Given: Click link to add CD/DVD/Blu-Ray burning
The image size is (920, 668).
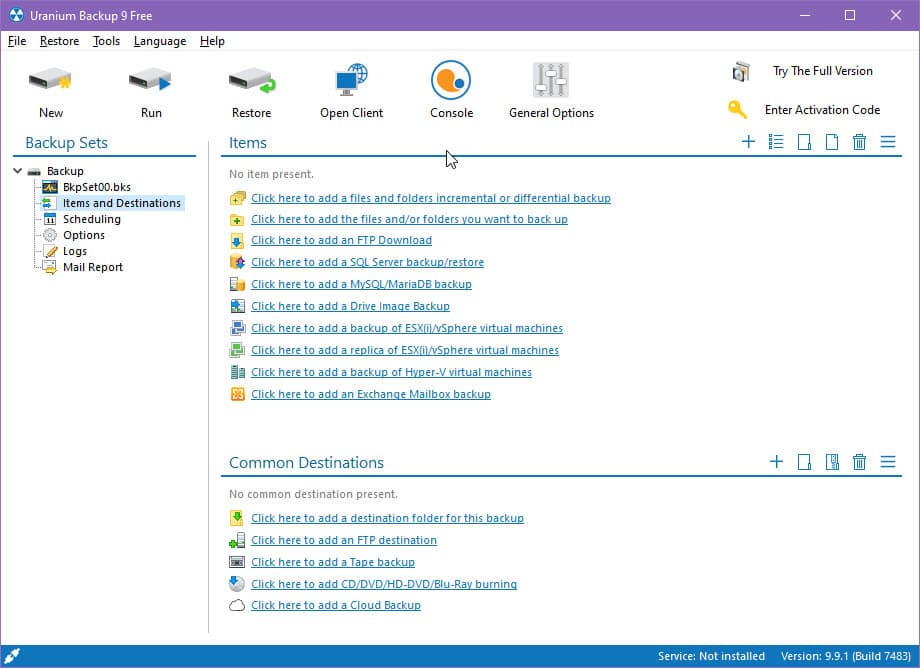Looking at the screenshot, I should [384, 584].
